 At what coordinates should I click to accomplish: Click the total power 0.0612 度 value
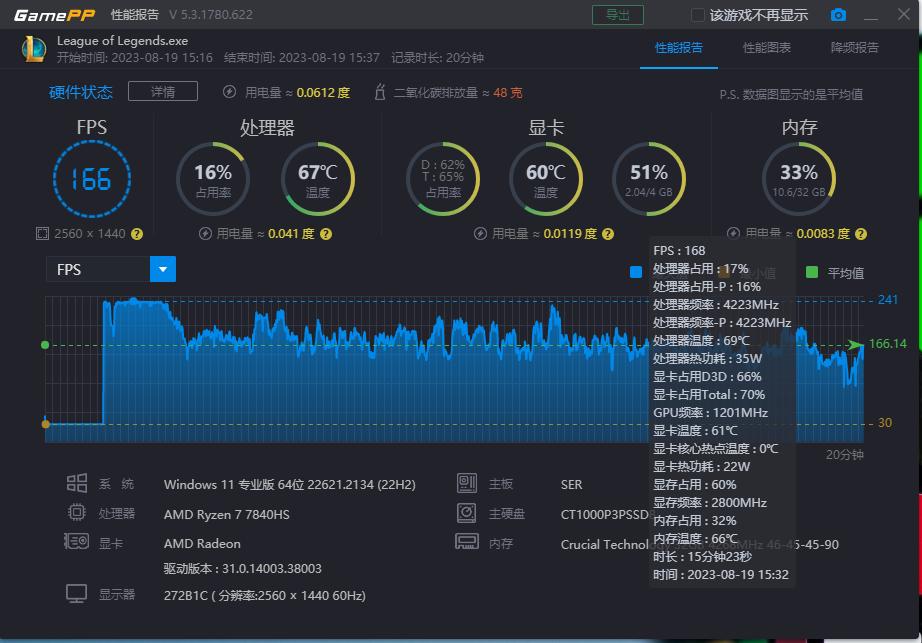(323, 93)
